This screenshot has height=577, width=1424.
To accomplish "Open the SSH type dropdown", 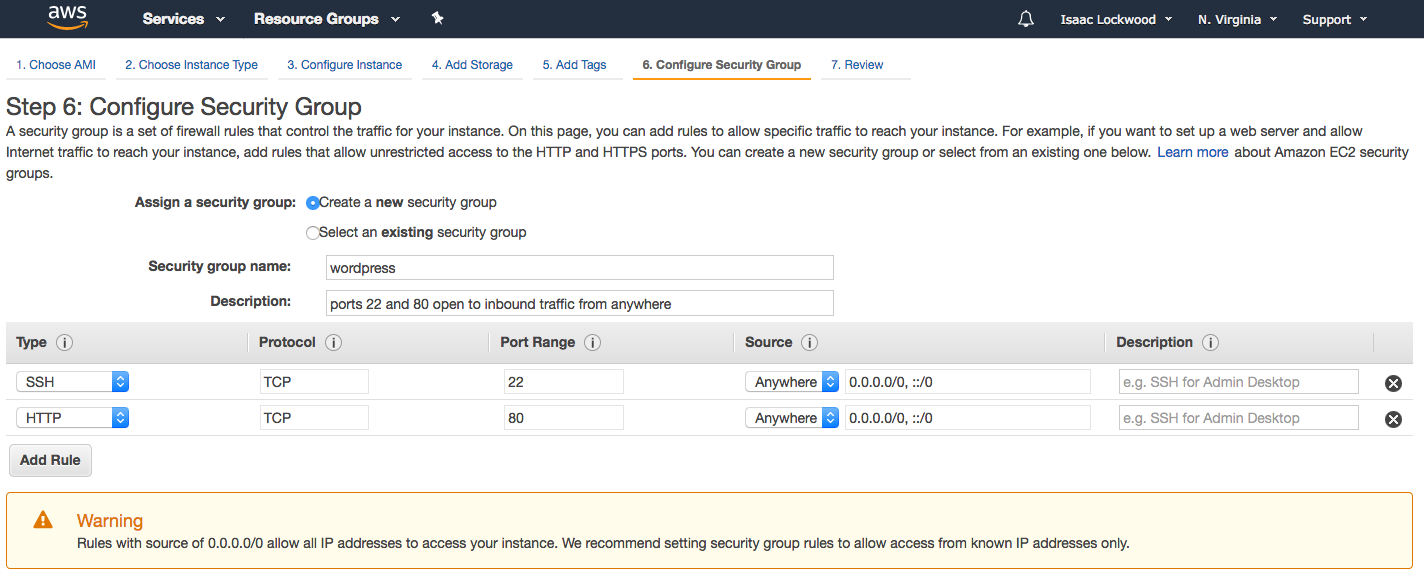I will point(72,382).
